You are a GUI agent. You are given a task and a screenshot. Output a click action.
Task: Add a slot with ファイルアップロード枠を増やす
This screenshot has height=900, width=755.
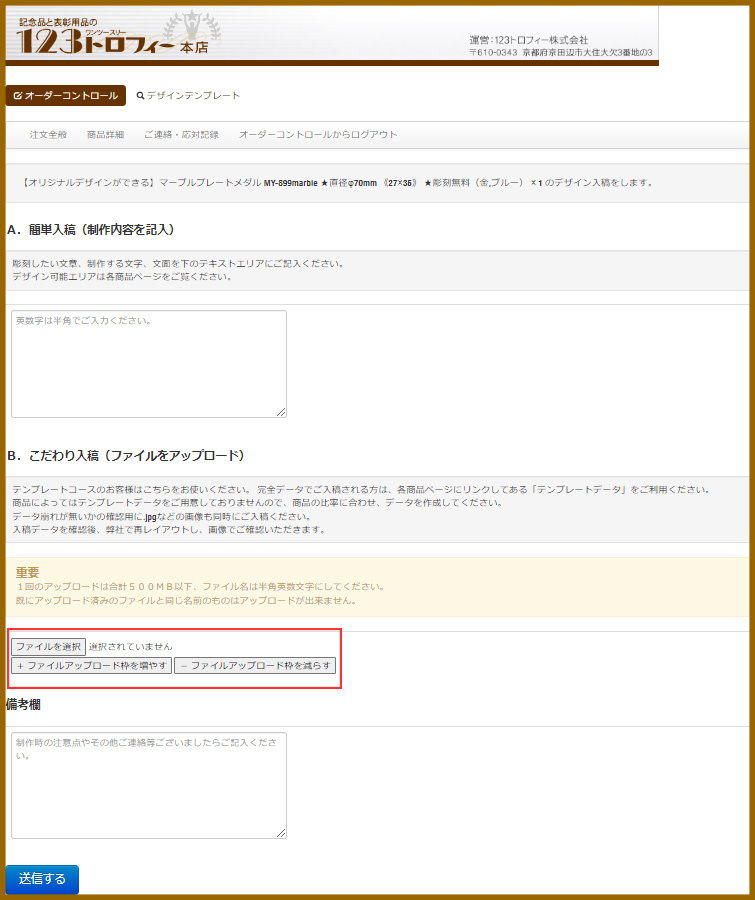pyautogui.click(x=91, y=665)
